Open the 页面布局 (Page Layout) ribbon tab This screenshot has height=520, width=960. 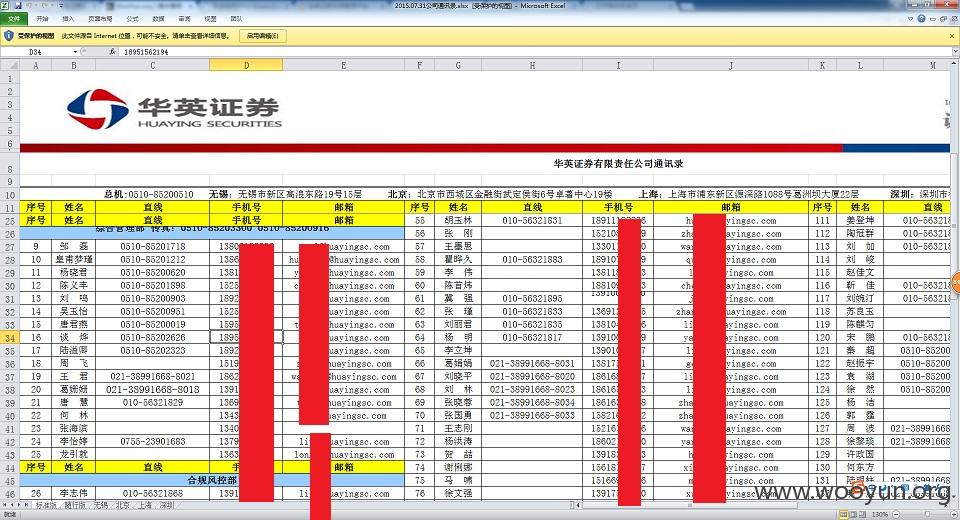(x=100, y=18)
